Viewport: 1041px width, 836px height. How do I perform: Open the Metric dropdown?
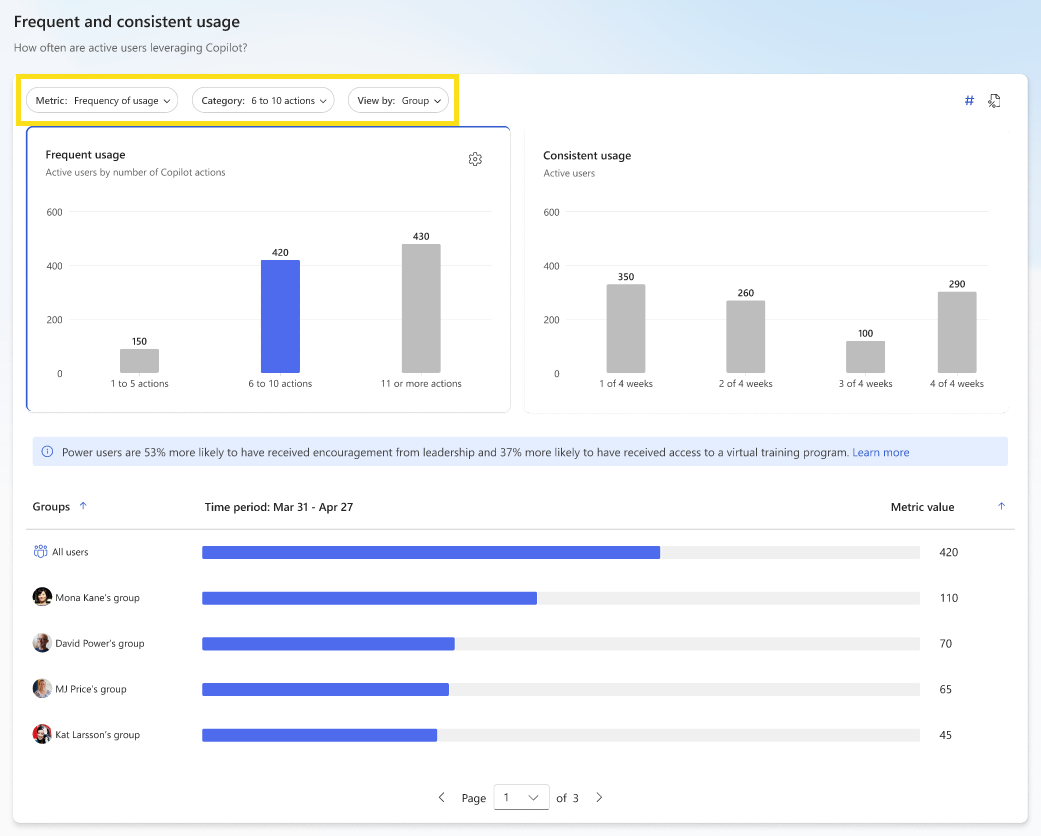tap(101, 100)
